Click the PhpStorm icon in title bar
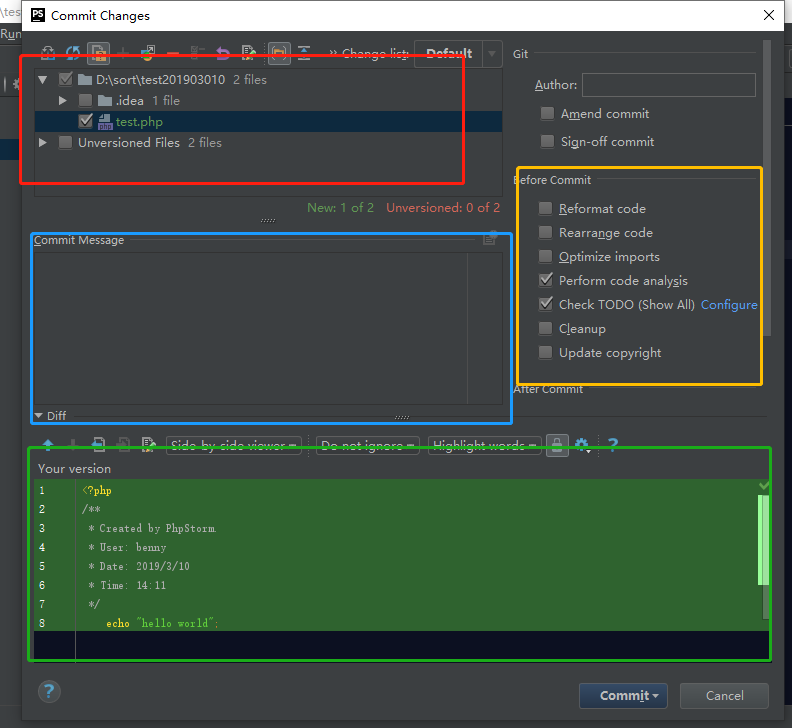 coord(38,15)
